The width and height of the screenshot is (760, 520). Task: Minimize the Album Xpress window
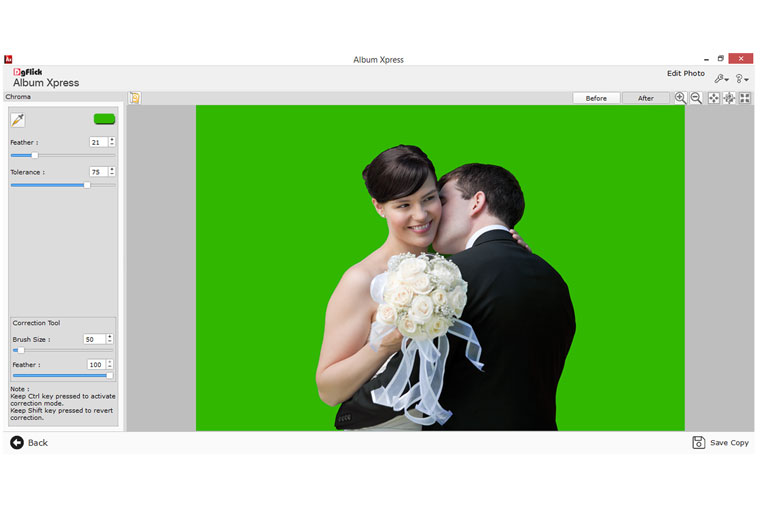pos(706,59)
